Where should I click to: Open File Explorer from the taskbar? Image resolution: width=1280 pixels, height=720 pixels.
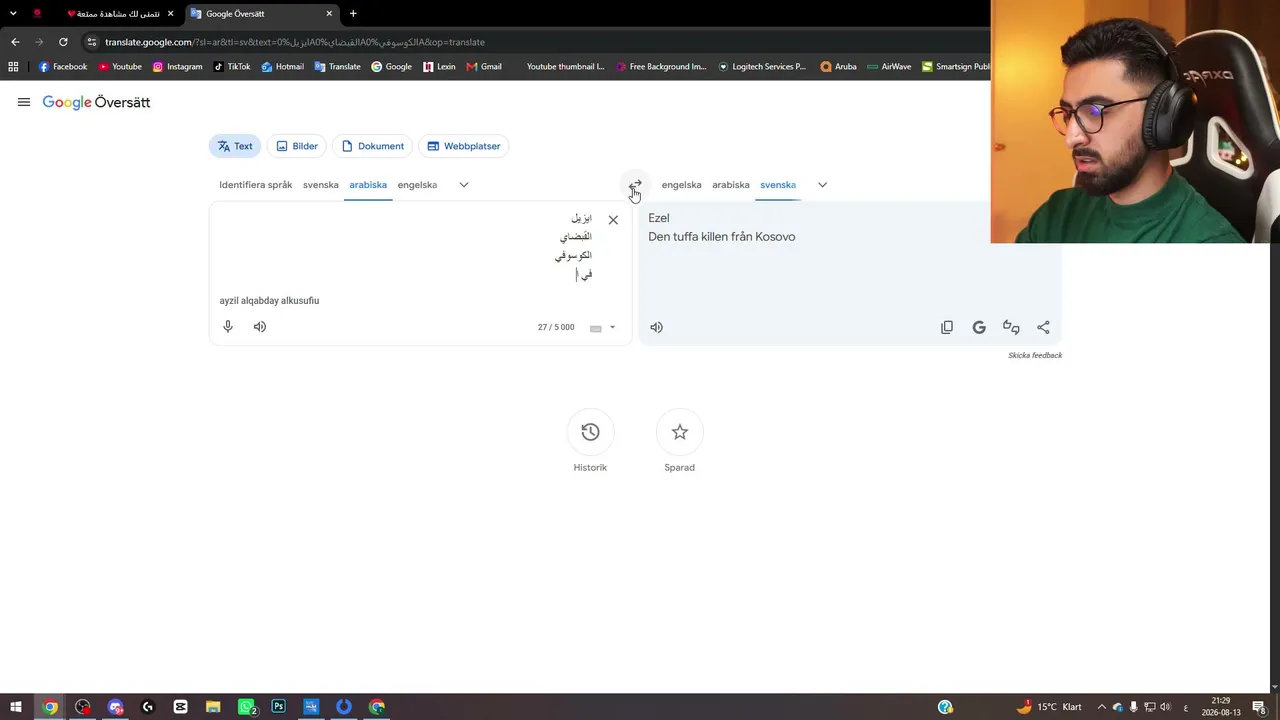coord(213,707)
